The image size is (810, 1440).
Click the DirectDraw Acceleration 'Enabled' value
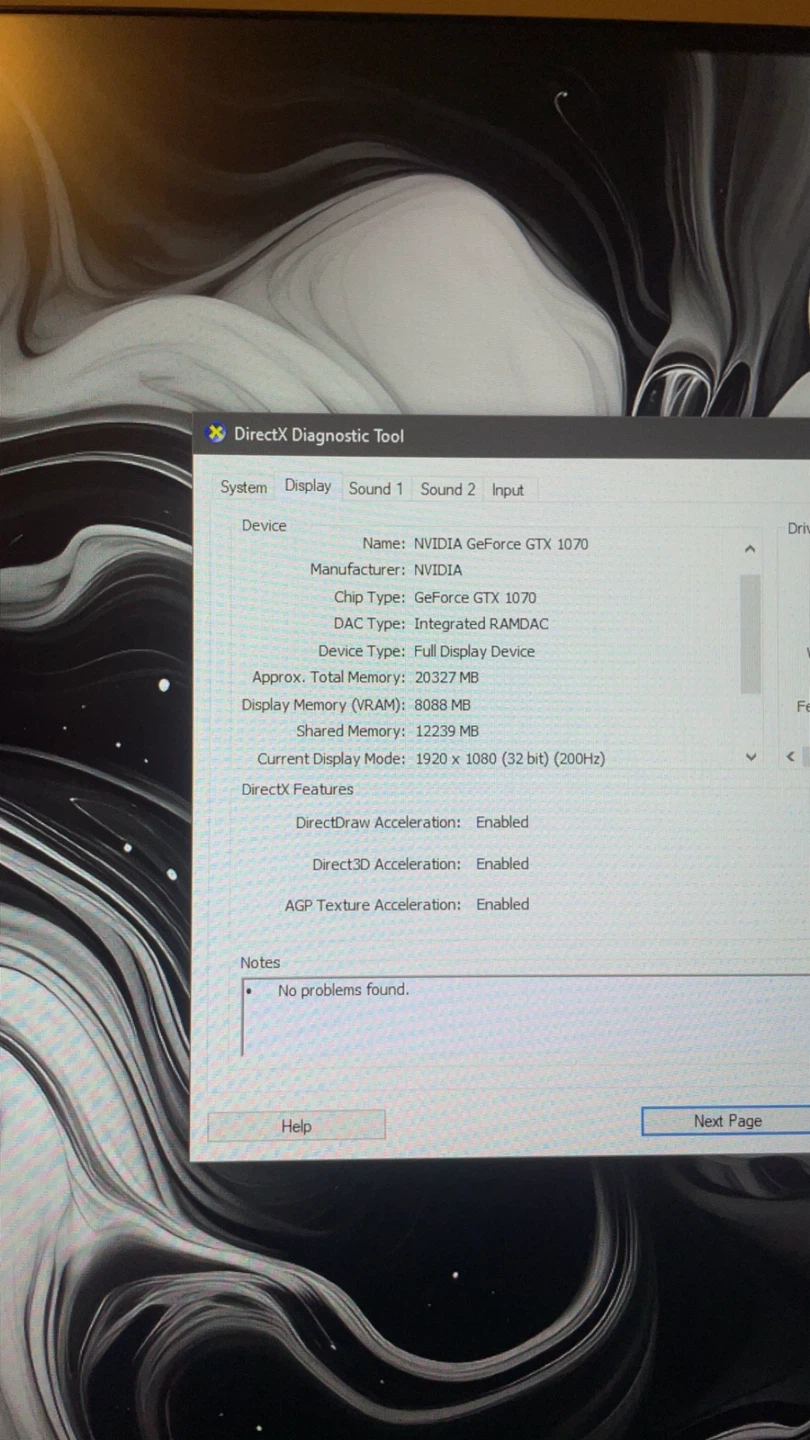pyautogui.click(x=502, y=822)
